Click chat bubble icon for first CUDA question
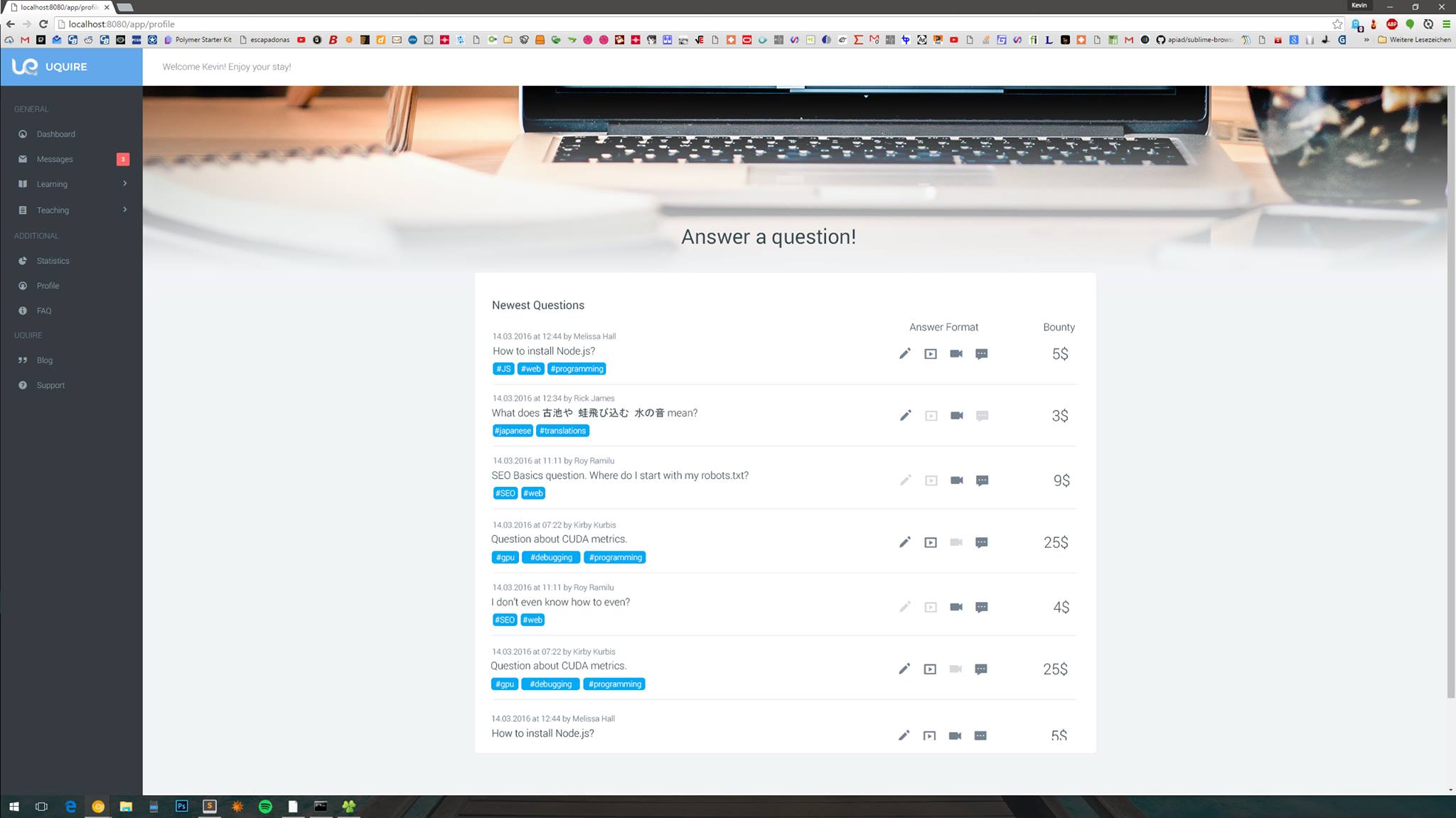The width and height of the screenshot is (1456, 818). tap(981, 542)
